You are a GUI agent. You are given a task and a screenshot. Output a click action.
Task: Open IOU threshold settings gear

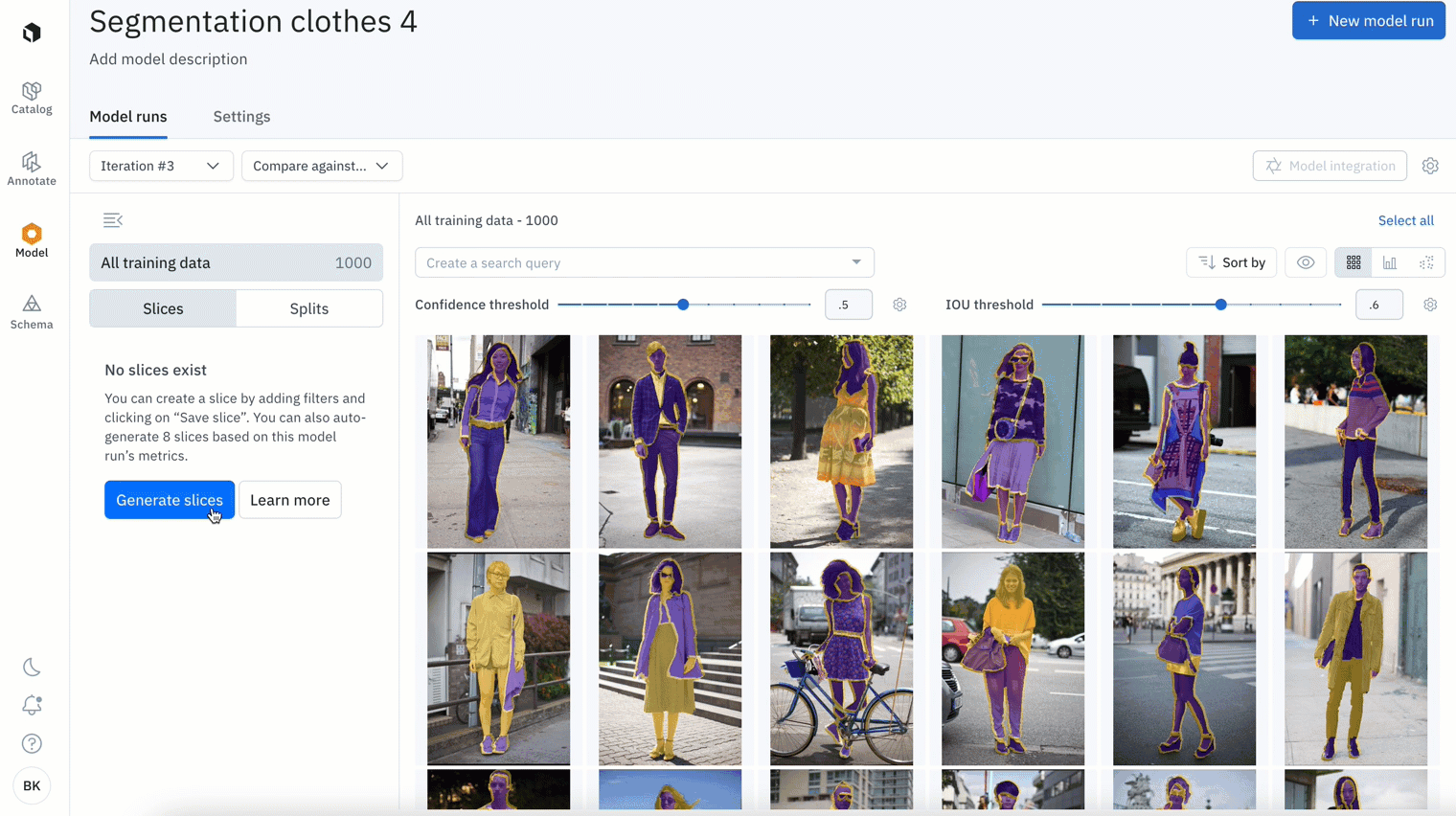1430,305
